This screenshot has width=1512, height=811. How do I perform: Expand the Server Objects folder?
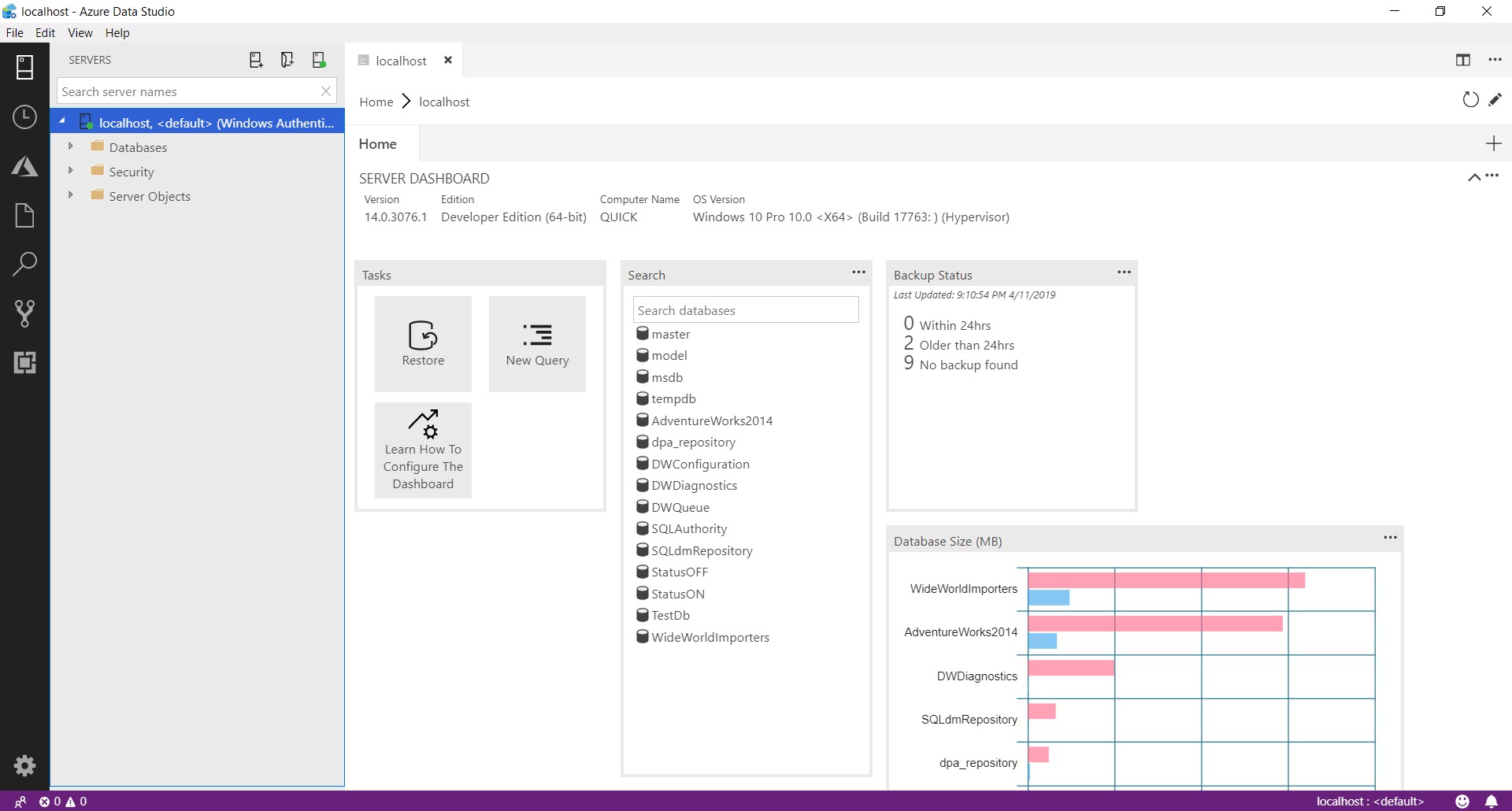70,195
